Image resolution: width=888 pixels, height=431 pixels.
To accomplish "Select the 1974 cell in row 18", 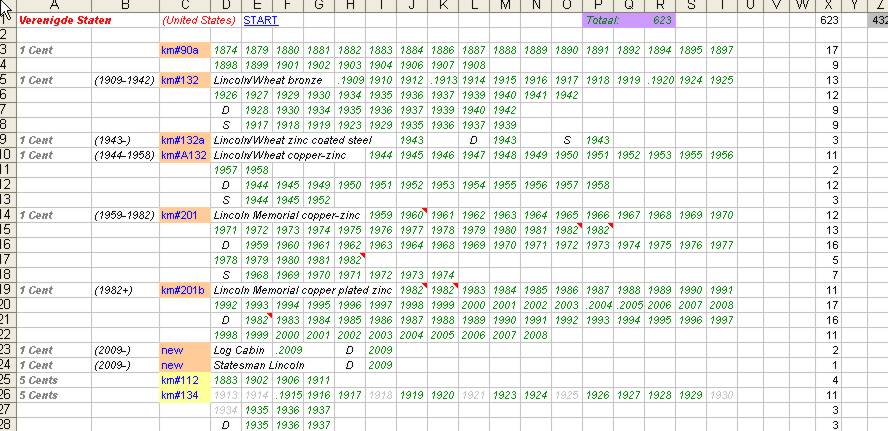I will coord(443,275).
